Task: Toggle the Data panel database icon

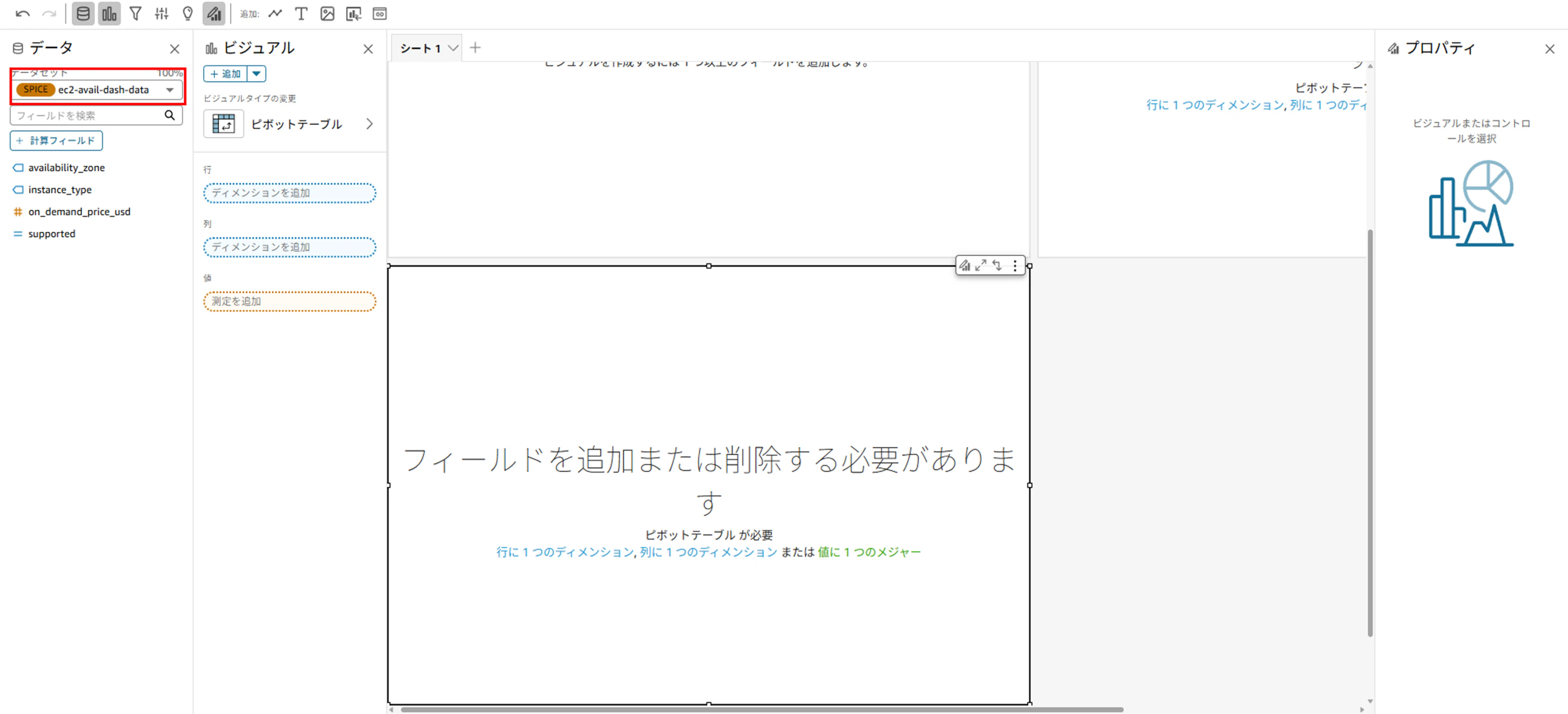Action: coord(83,13)
